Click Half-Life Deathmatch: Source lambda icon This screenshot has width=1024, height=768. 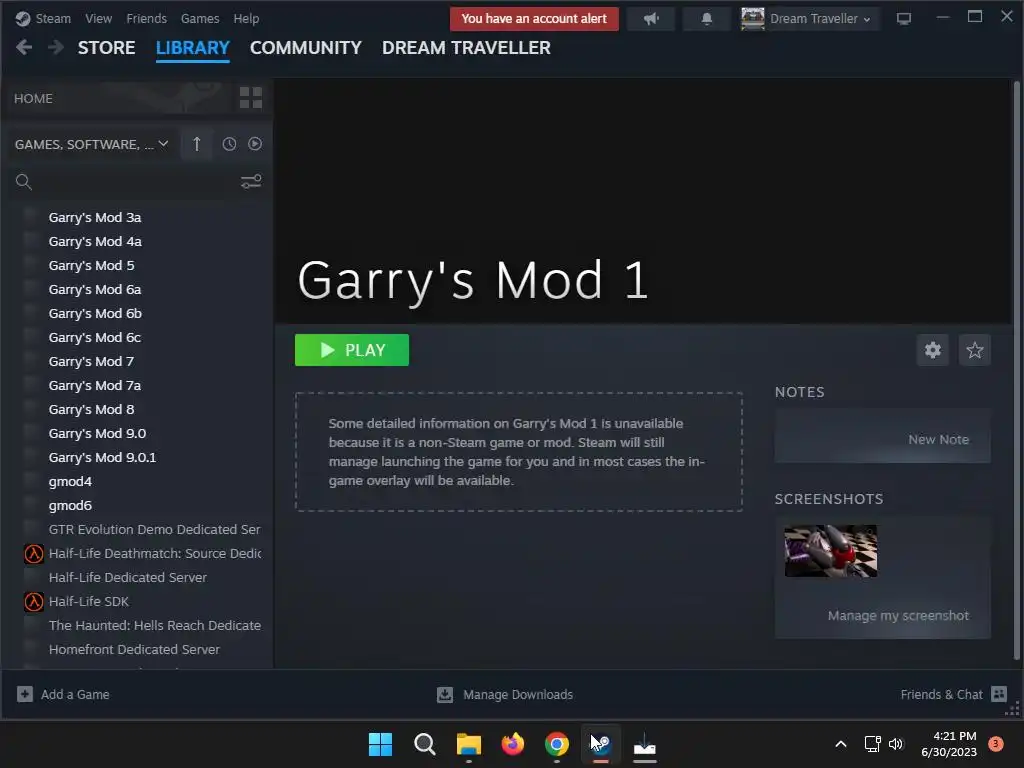pos(33,554)
